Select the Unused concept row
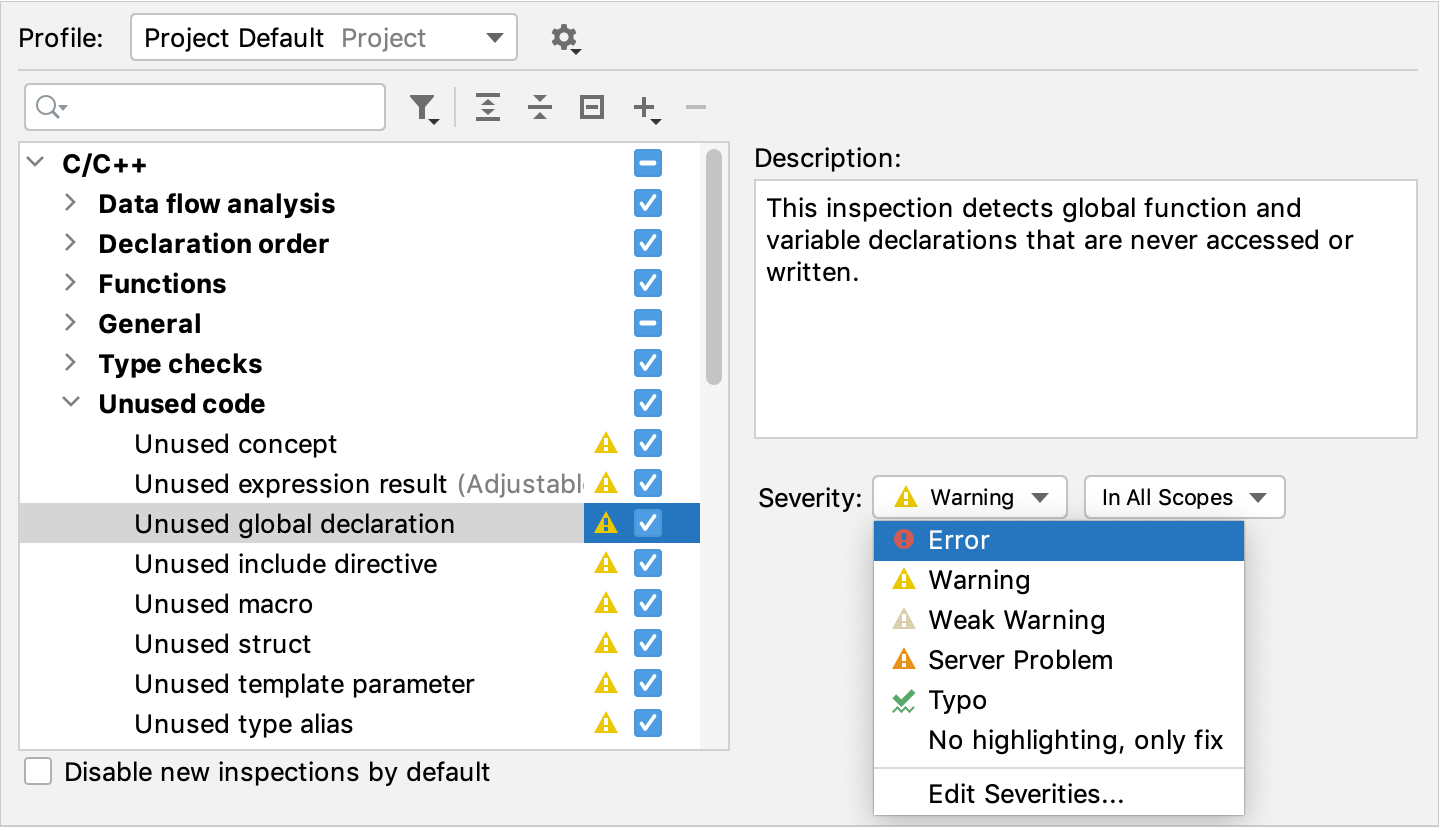 [360, 443]
